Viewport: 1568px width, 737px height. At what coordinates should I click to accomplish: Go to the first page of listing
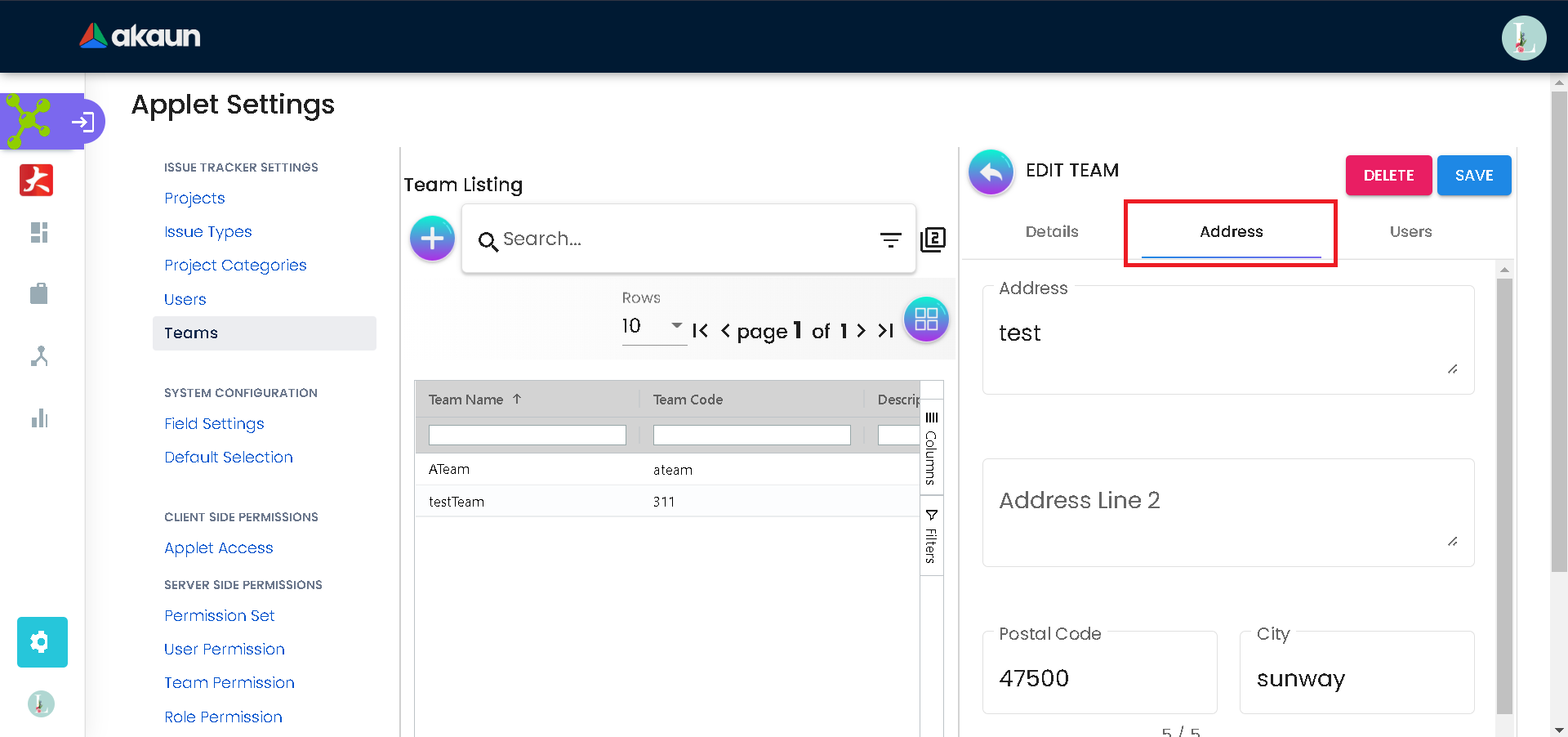700,331
